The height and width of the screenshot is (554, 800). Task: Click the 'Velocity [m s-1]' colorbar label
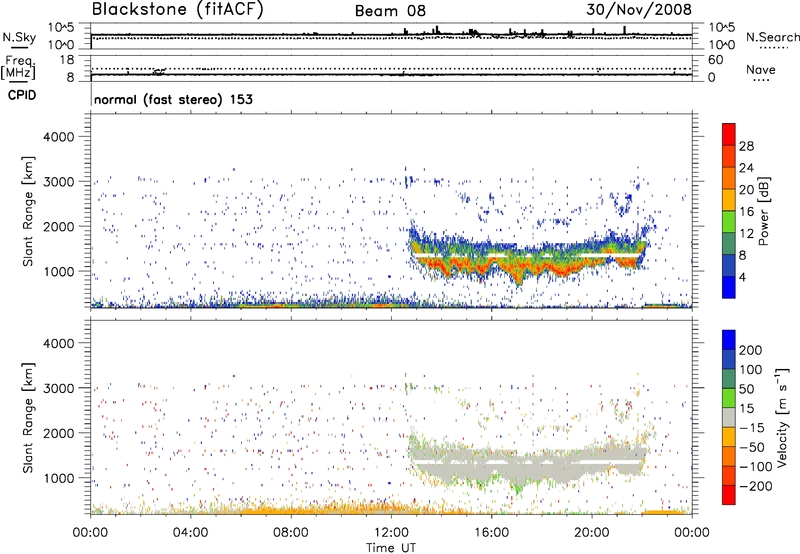(781, 417)
